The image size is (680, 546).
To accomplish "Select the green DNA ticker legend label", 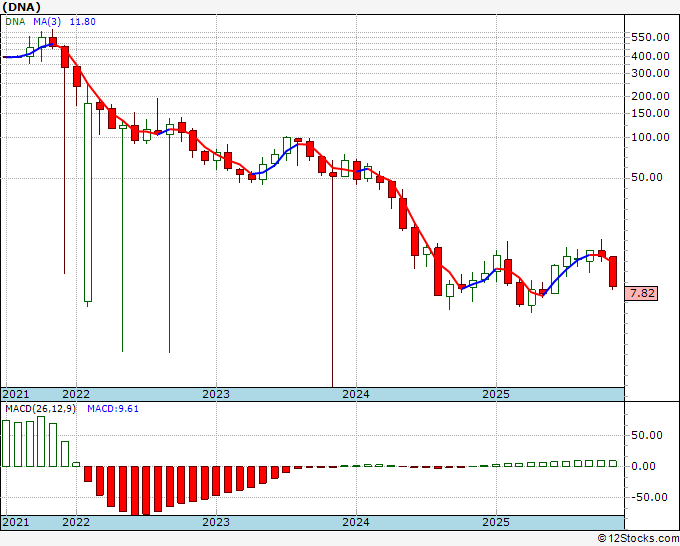I will click(x=15, y=21).
